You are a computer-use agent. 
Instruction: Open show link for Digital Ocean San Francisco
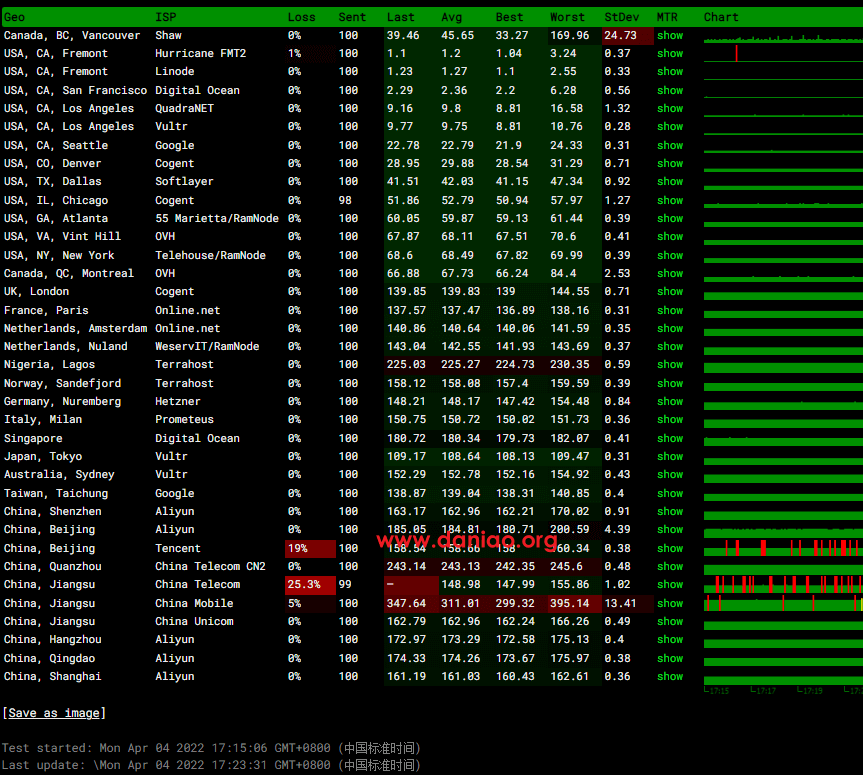pos(670,90)
